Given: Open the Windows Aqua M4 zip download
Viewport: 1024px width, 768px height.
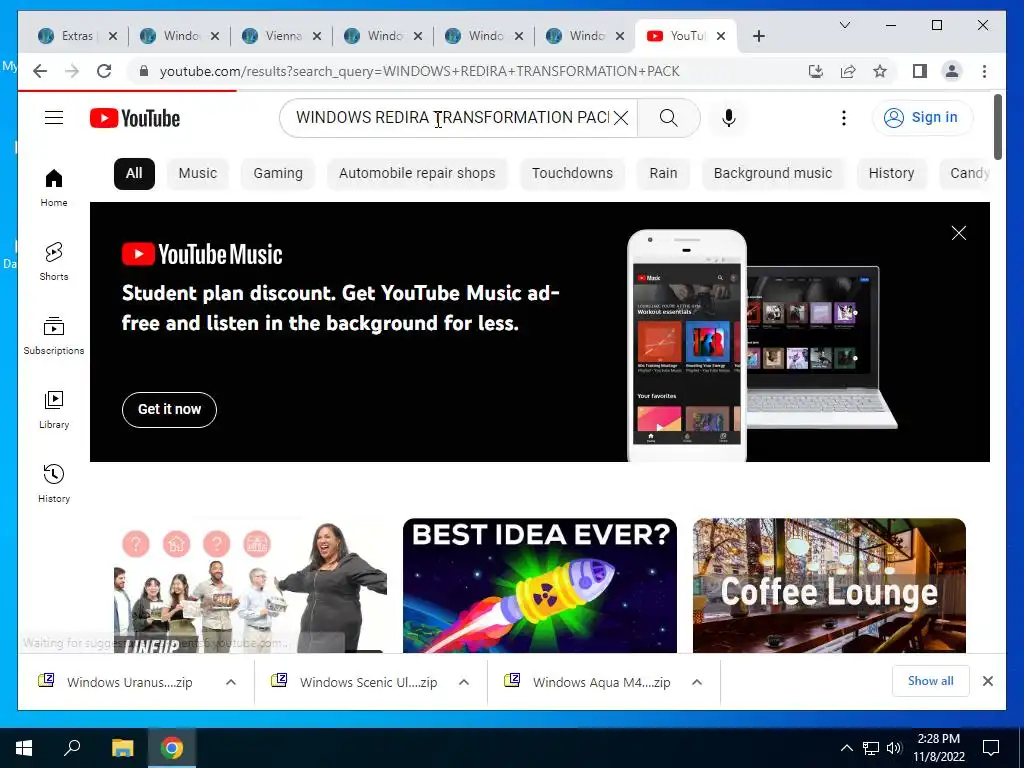Looking at the screenshot, I should click(x=601, y=682).
